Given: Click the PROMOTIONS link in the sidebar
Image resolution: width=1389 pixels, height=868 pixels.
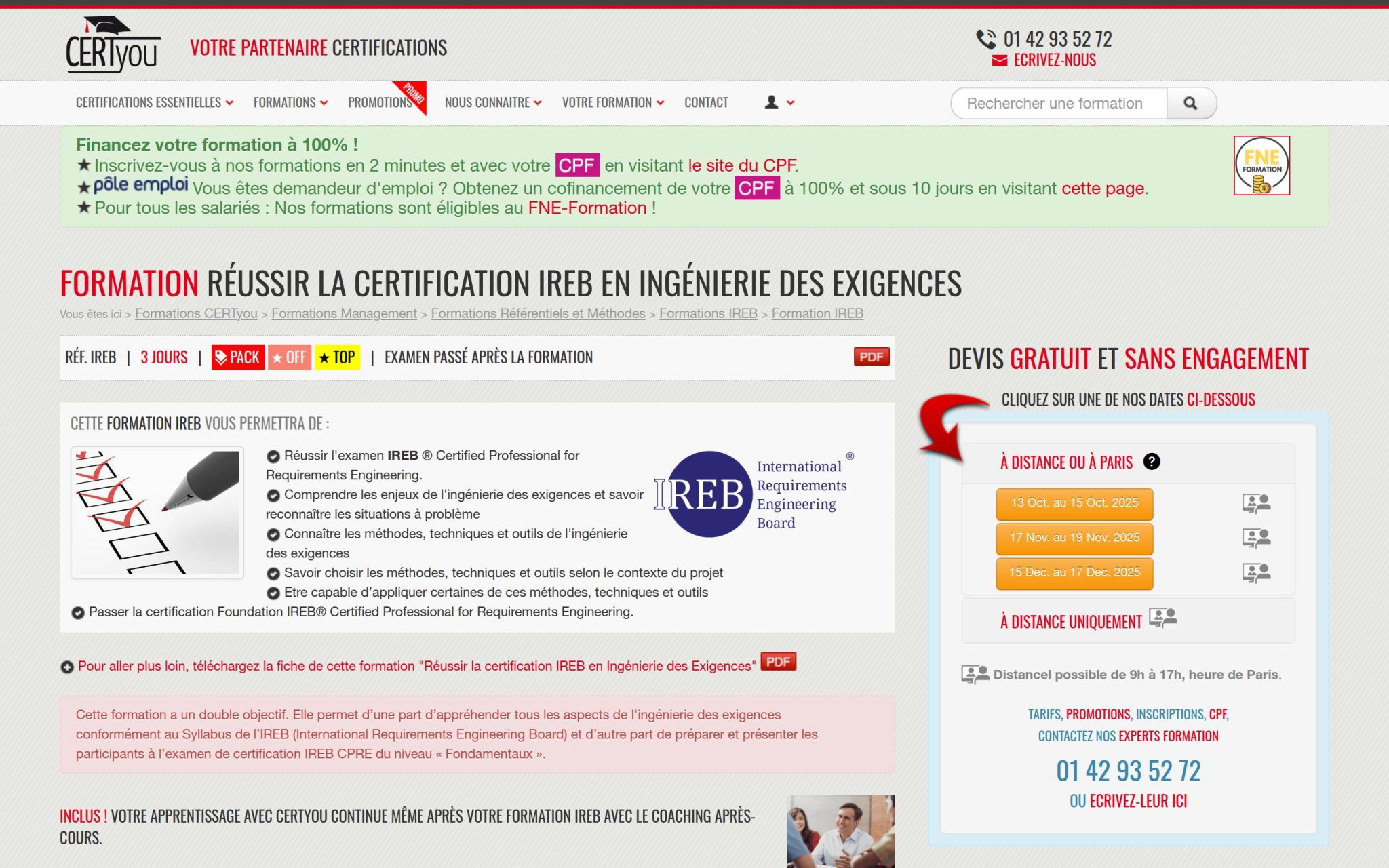Looking at the screenshot, I should 1098,714.
